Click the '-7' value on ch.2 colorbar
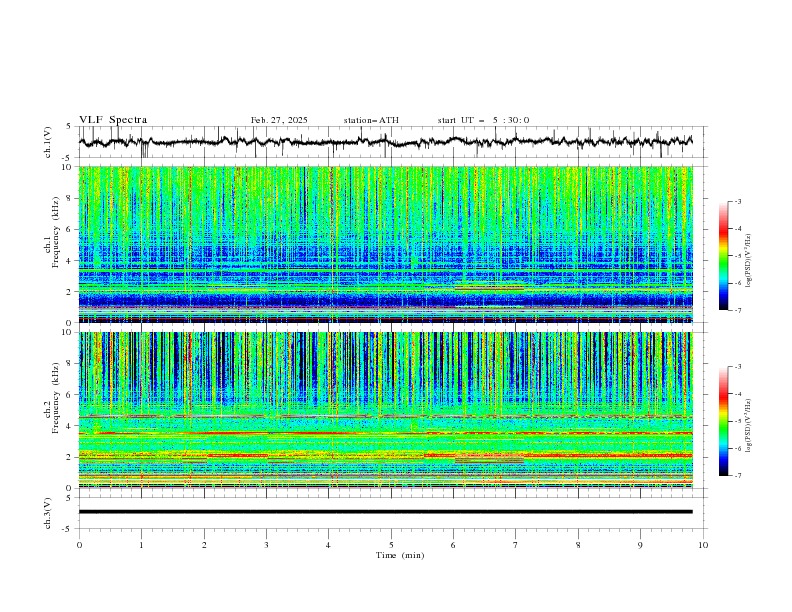Screen dimensions: 792x612 click(738, 476)
